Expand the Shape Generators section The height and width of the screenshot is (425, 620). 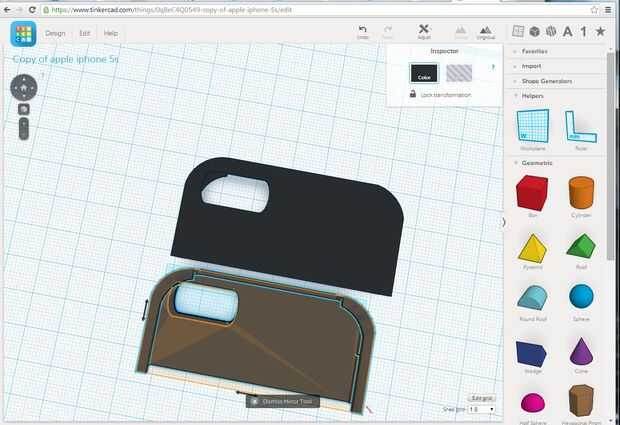[x=546, y=81]
